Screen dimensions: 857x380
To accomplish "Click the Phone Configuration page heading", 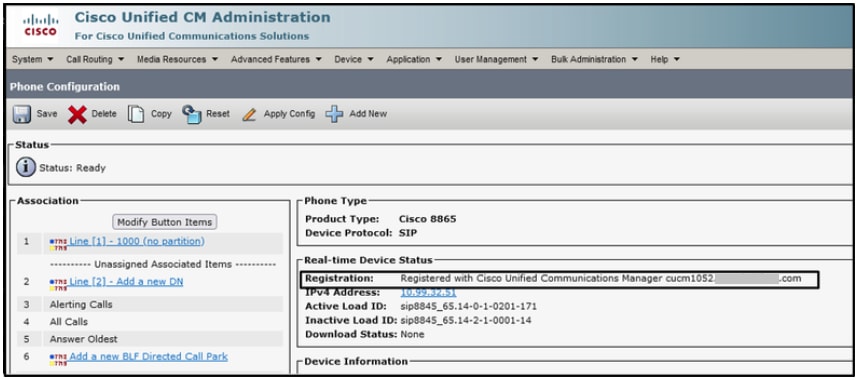I will (x=64, y=87).
